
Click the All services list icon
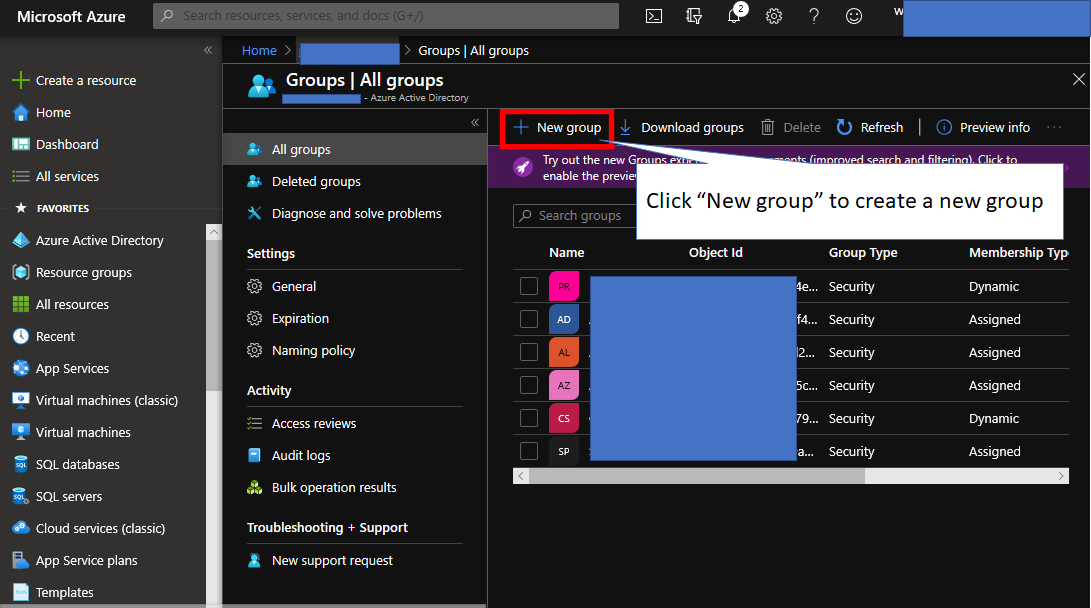pyautogui.click(x=21, y=176)
